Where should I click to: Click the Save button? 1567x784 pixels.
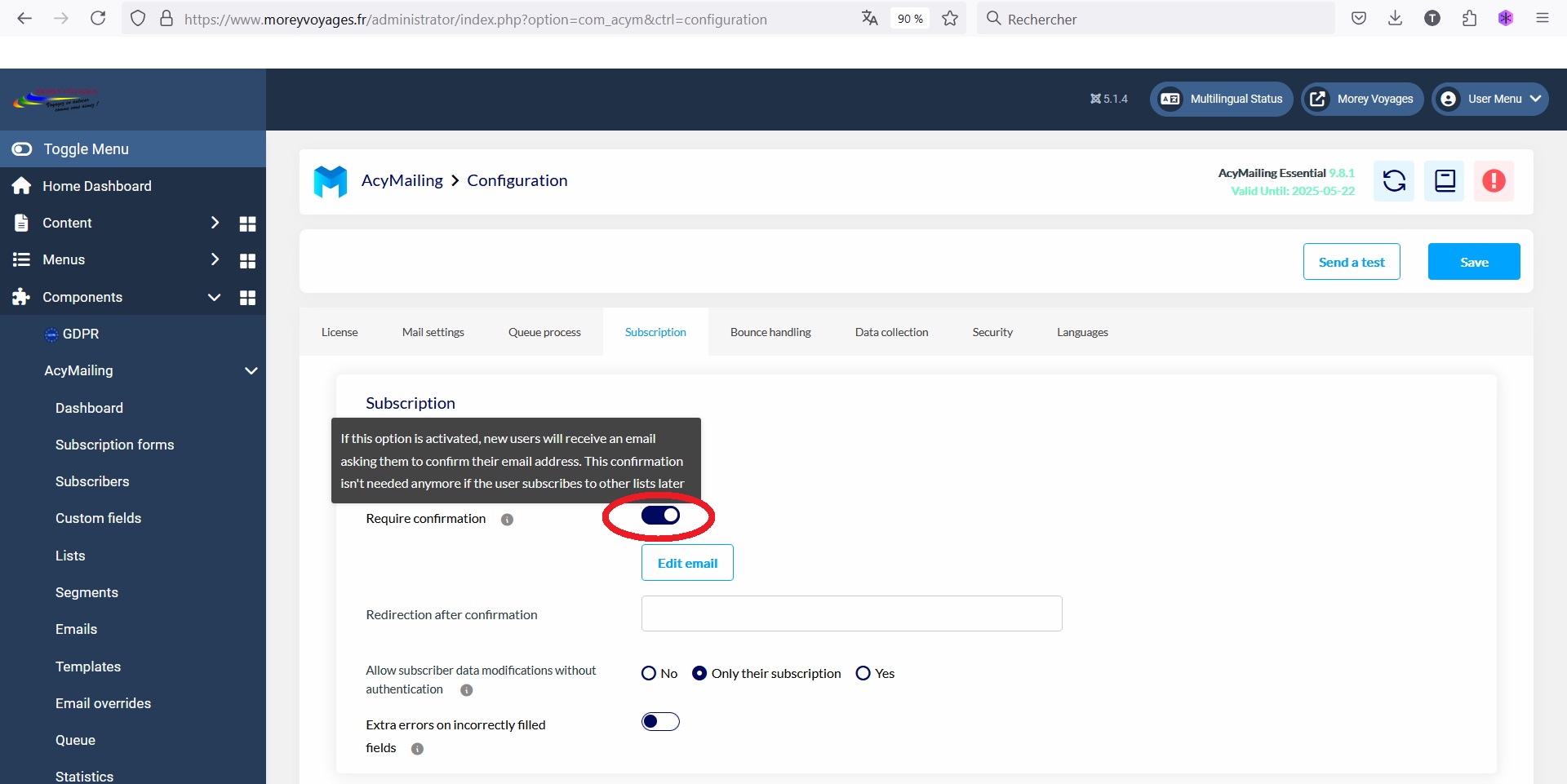(1473, 262)
